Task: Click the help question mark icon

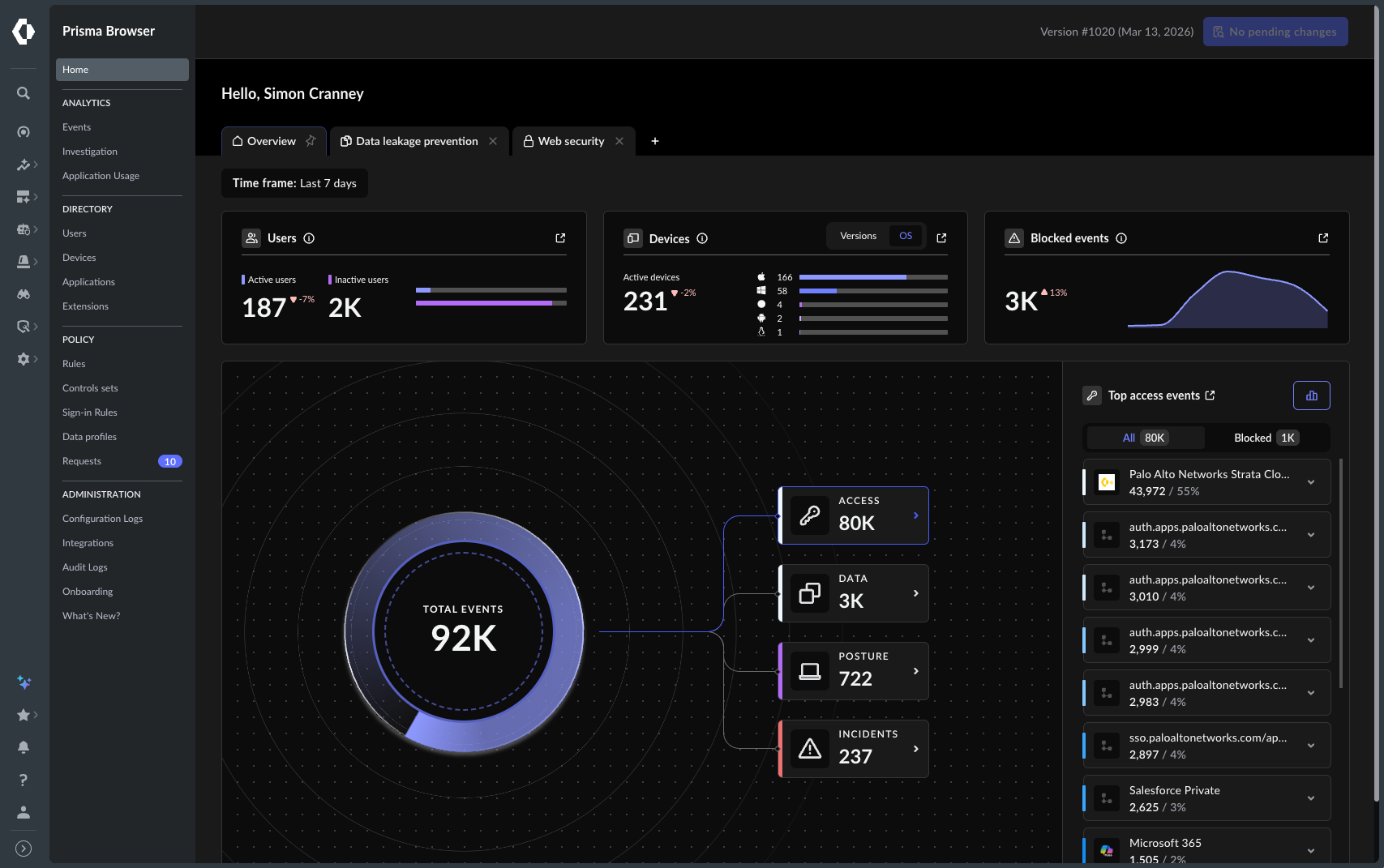Action: click(x=24, y=780)
